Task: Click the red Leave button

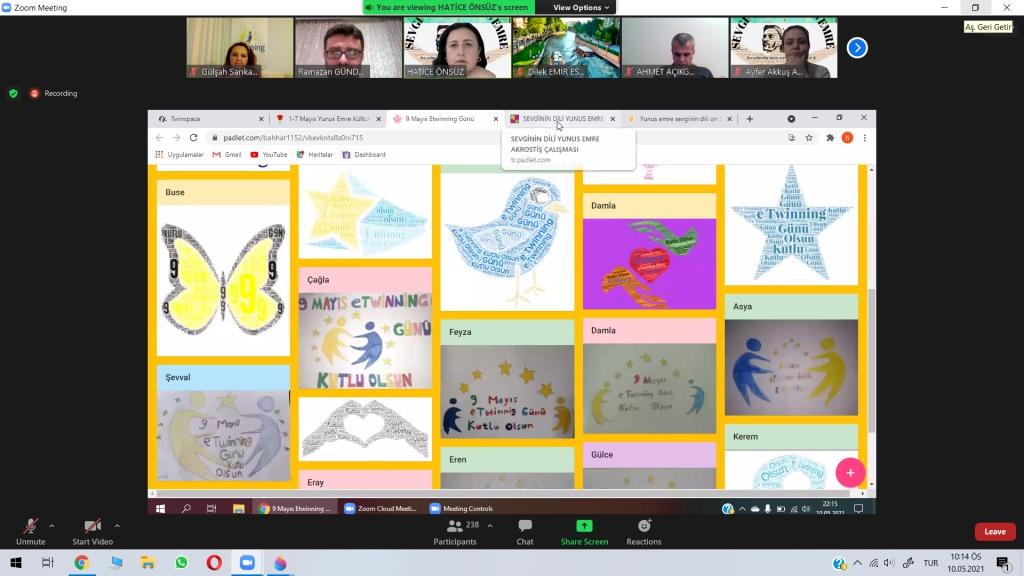Action: point(994,531)
